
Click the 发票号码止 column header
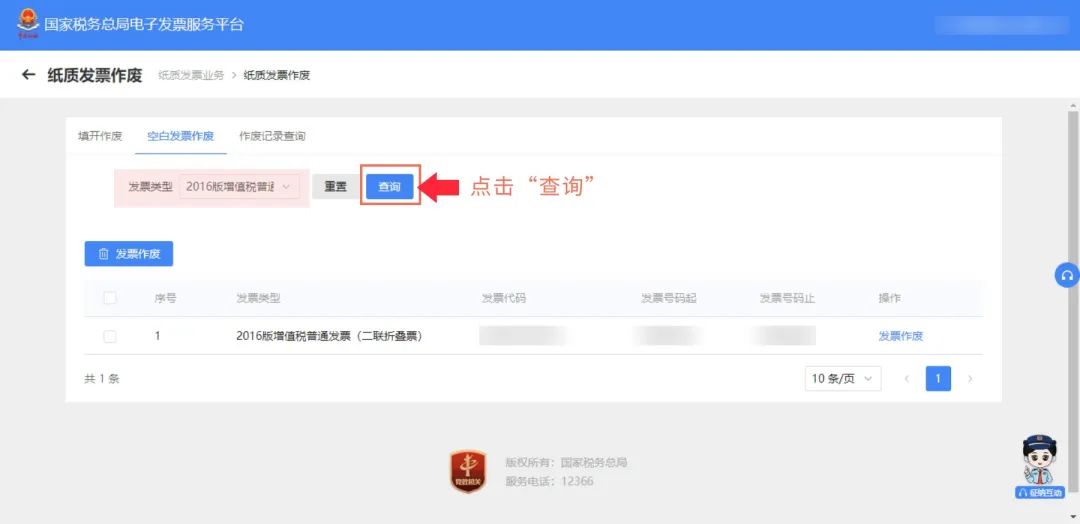click(x=787, y=298)
